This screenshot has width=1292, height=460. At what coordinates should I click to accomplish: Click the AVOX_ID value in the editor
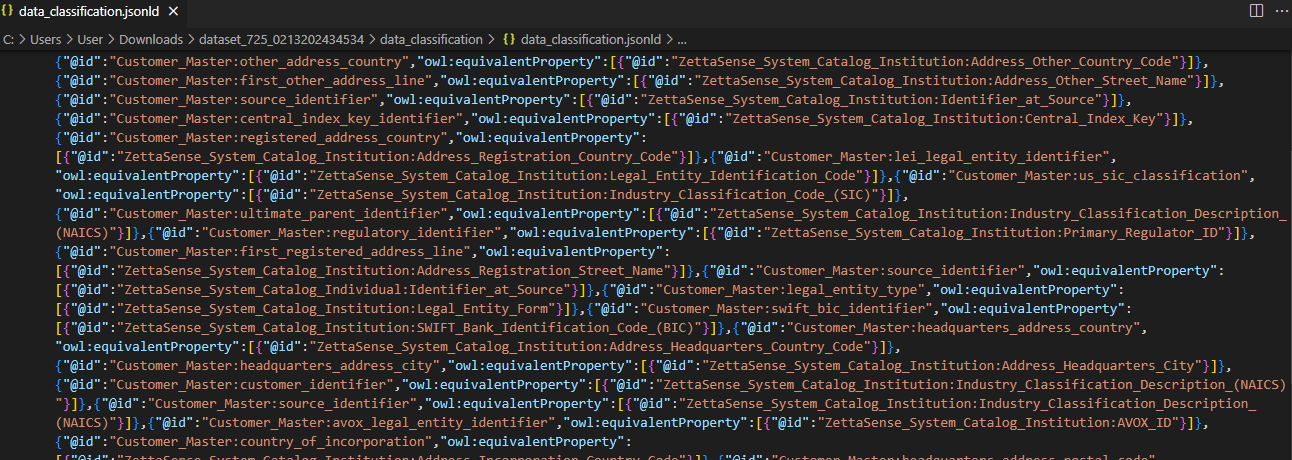point(1152,423)
